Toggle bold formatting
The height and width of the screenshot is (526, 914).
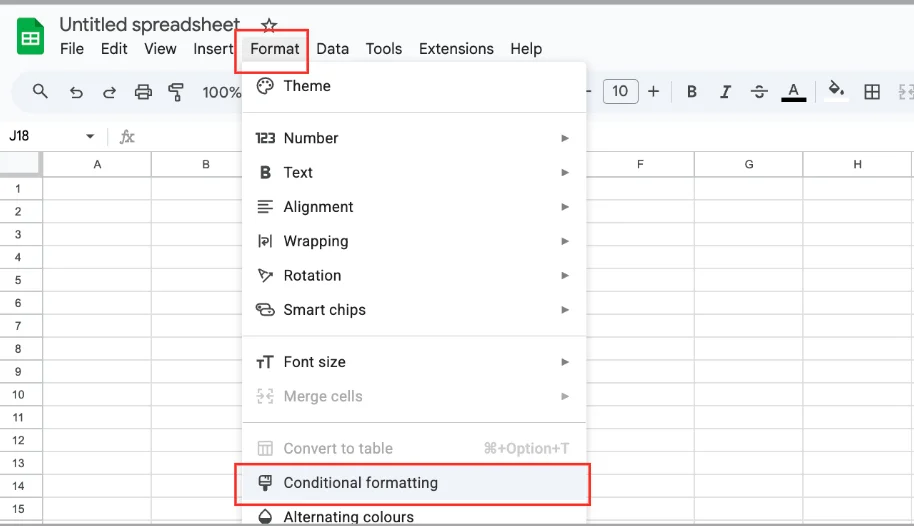point(692,92)
